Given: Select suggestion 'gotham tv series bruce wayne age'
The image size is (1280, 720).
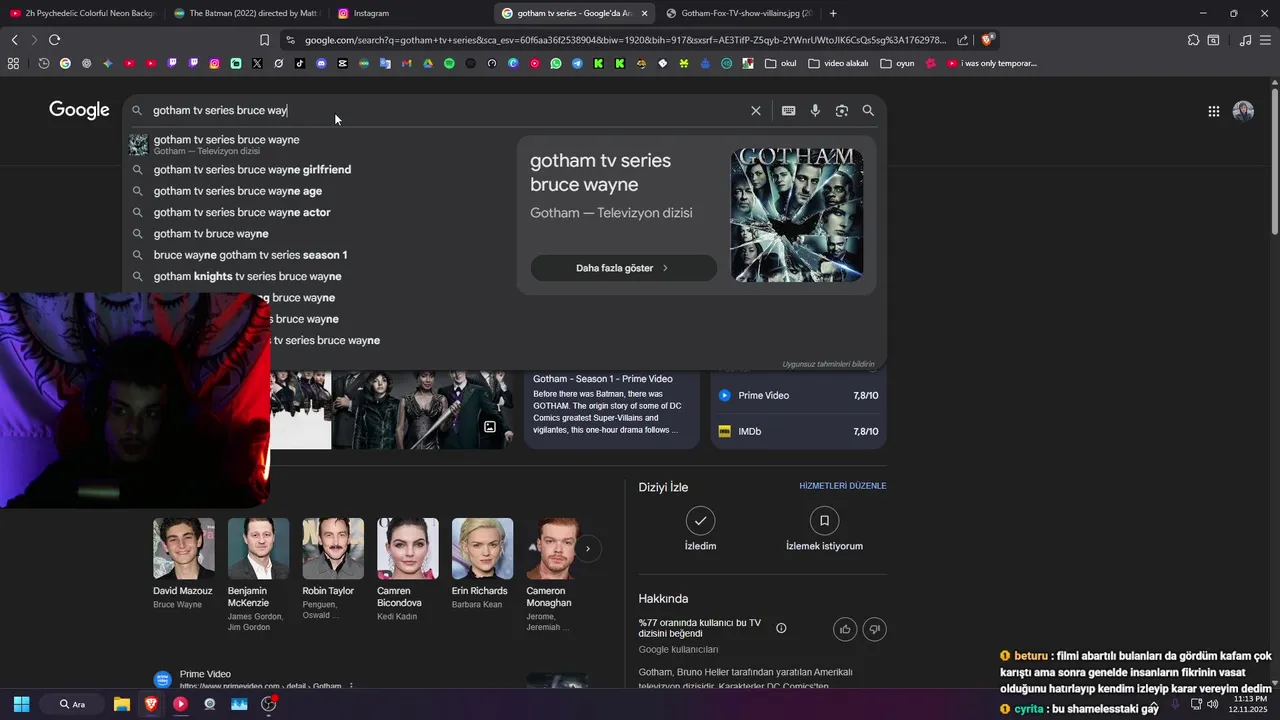Looking at the screenshot, I should [x=238, y=191].
